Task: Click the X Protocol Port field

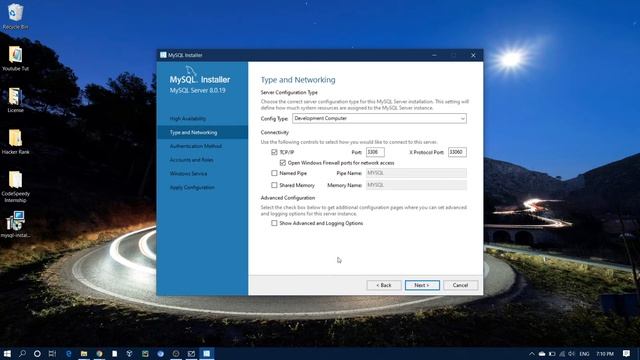Action: [457, 152]
